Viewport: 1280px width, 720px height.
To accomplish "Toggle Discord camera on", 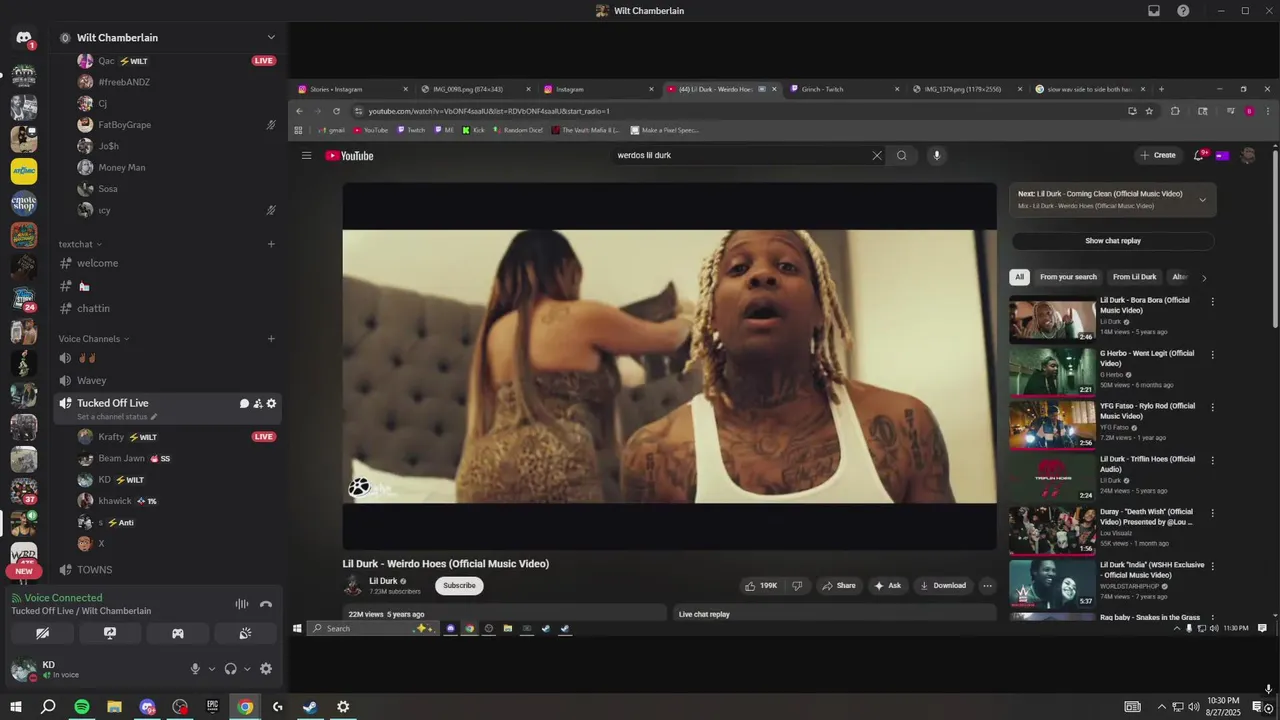I will pyautogui.click(x=42, y=633).
